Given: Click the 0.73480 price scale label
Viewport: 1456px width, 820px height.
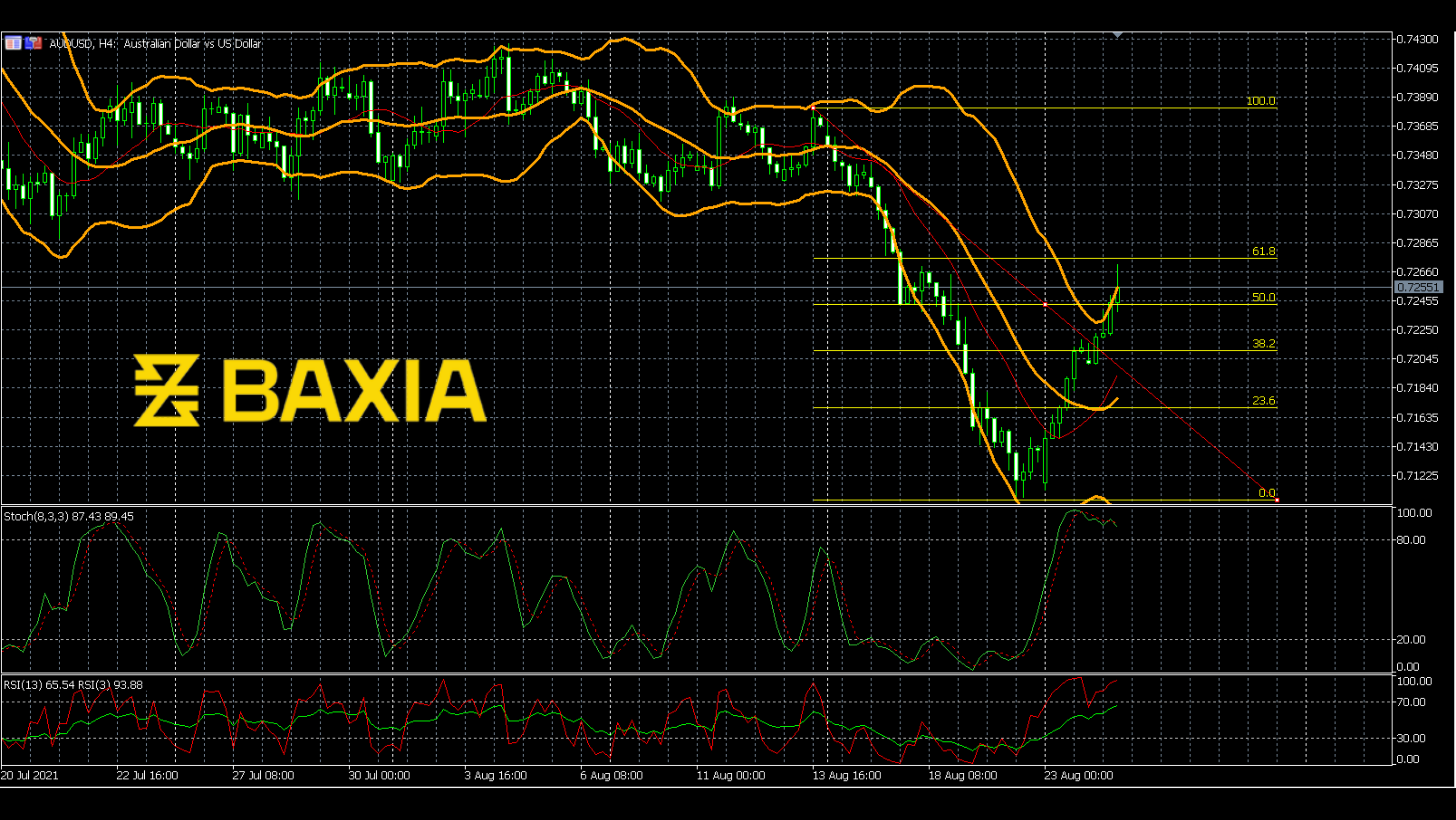Looking at the screenshot, I should pos(1418,155).
